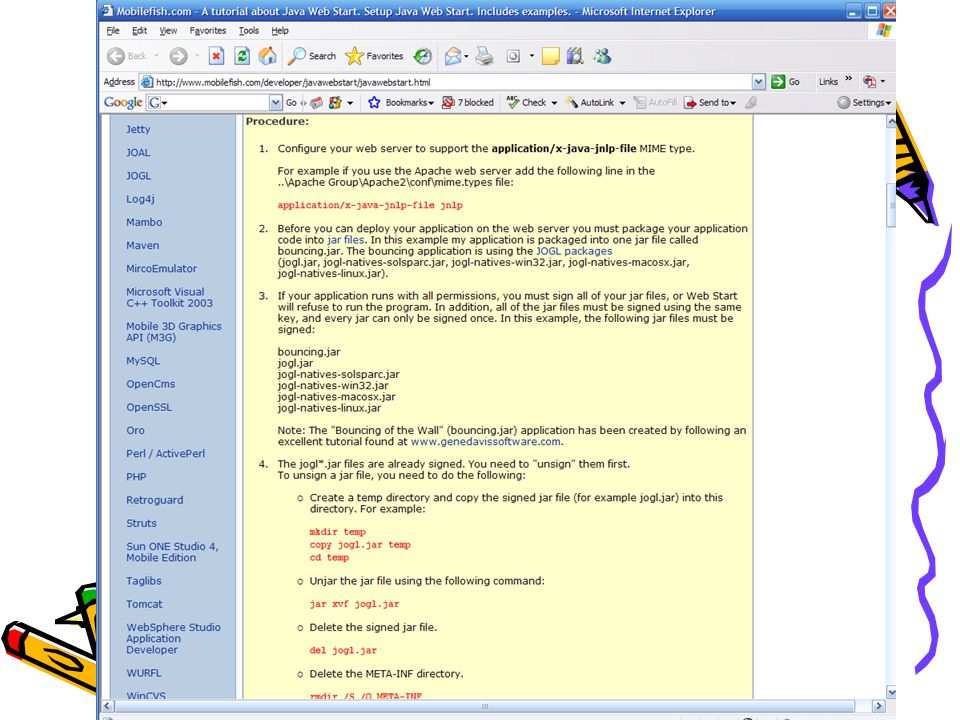Open the Tomcat sidebar link
Image resolution: width=960 pixels, height=720 pixels.
click(x=144, y=604)
